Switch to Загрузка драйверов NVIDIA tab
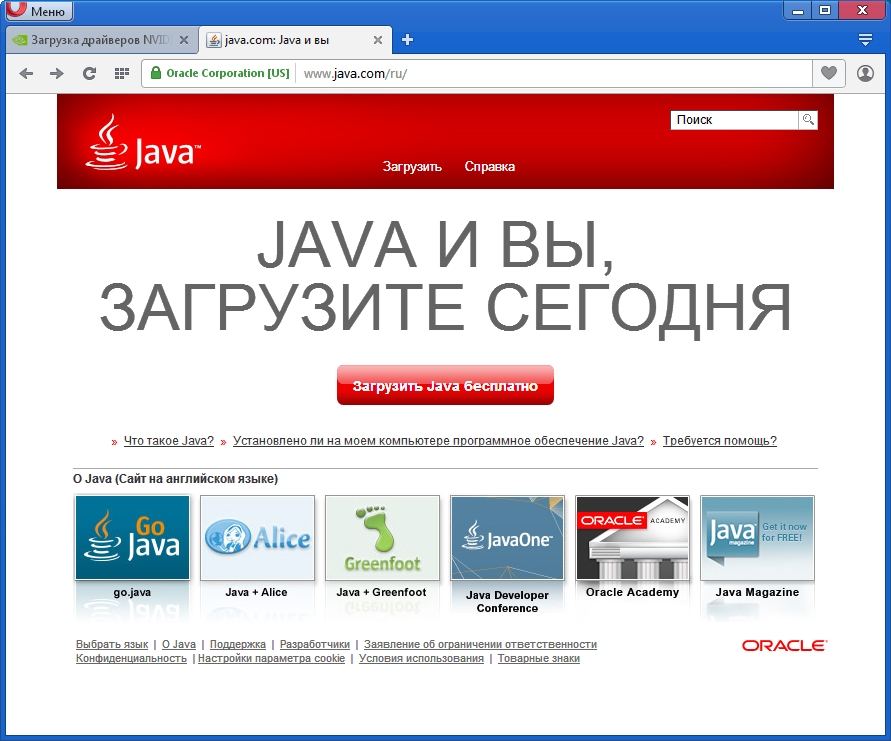The image size is (891, 741). point(100,40)
